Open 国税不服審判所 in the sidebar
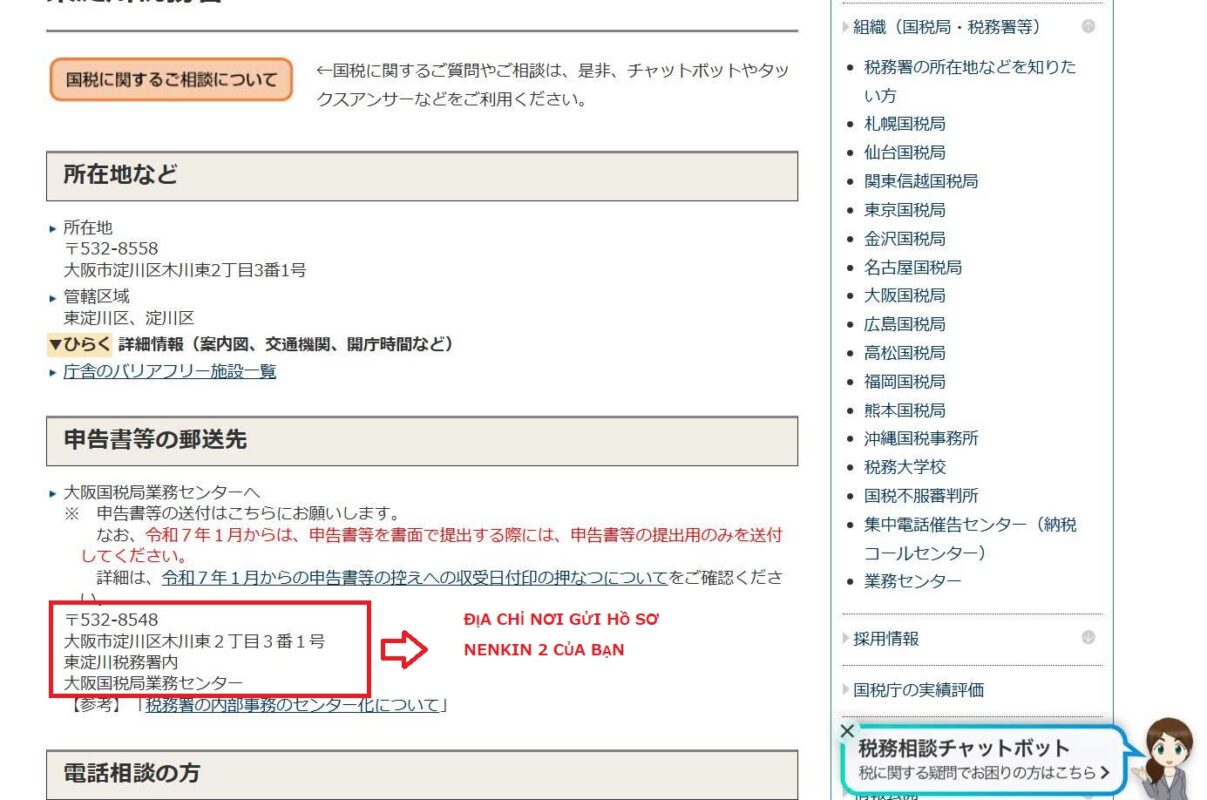Screen dimensions: 1207x800 tap(921, 496)
